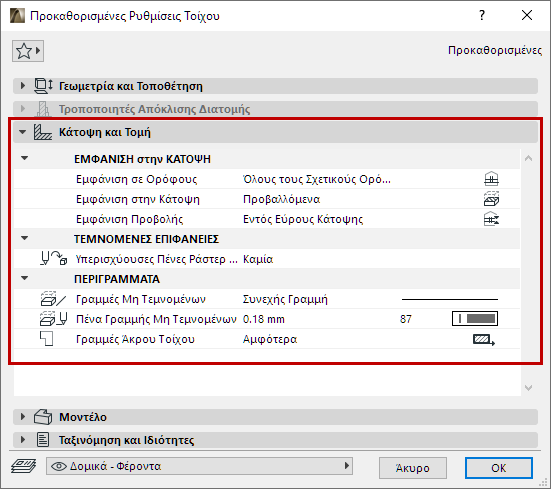Expand the Γεωμετρία και Τοποθέτηση panel
Viewport: 551px width, 489px height.
pos(23,86)
